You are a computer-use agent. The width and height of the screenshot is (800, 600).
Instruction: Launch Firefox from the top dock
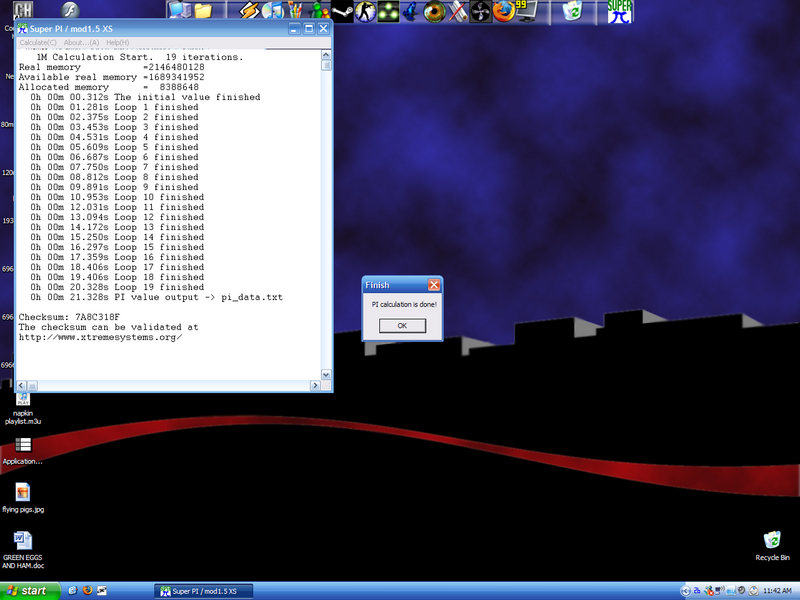(x=503, y=11)
